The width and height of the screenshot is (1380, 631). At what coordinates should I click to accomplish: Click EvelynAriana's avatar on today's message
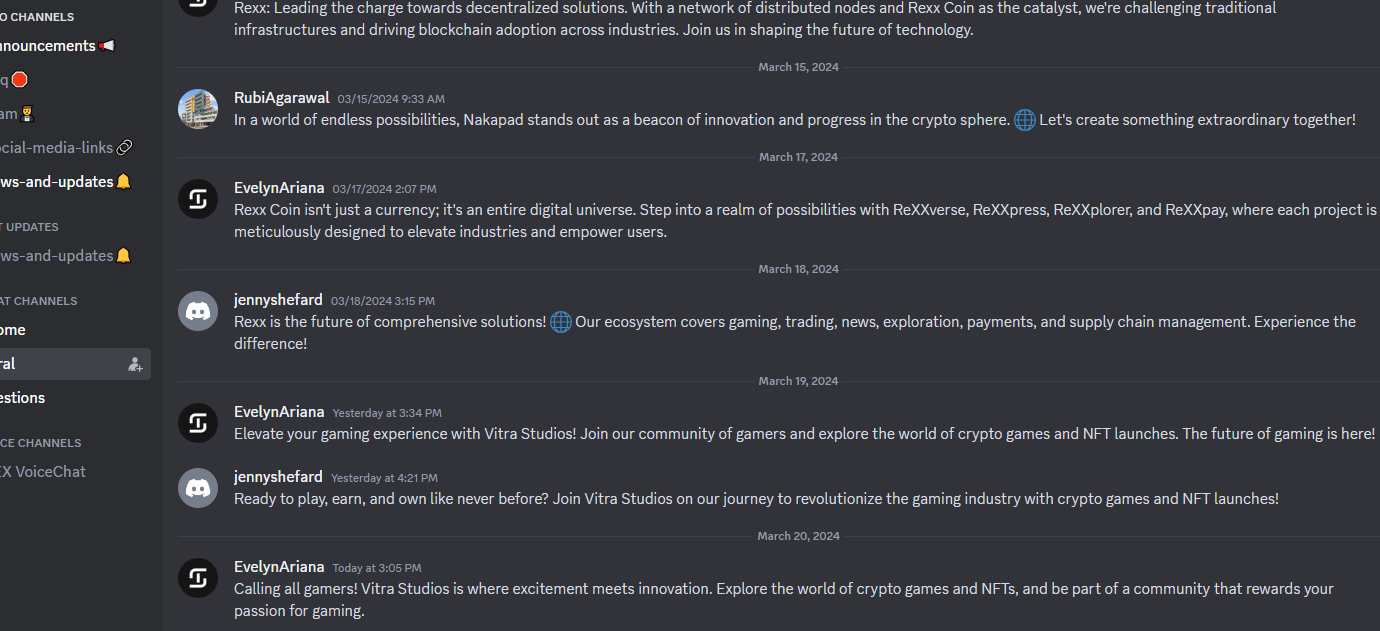pyautogui.click(x=198, y=578)
